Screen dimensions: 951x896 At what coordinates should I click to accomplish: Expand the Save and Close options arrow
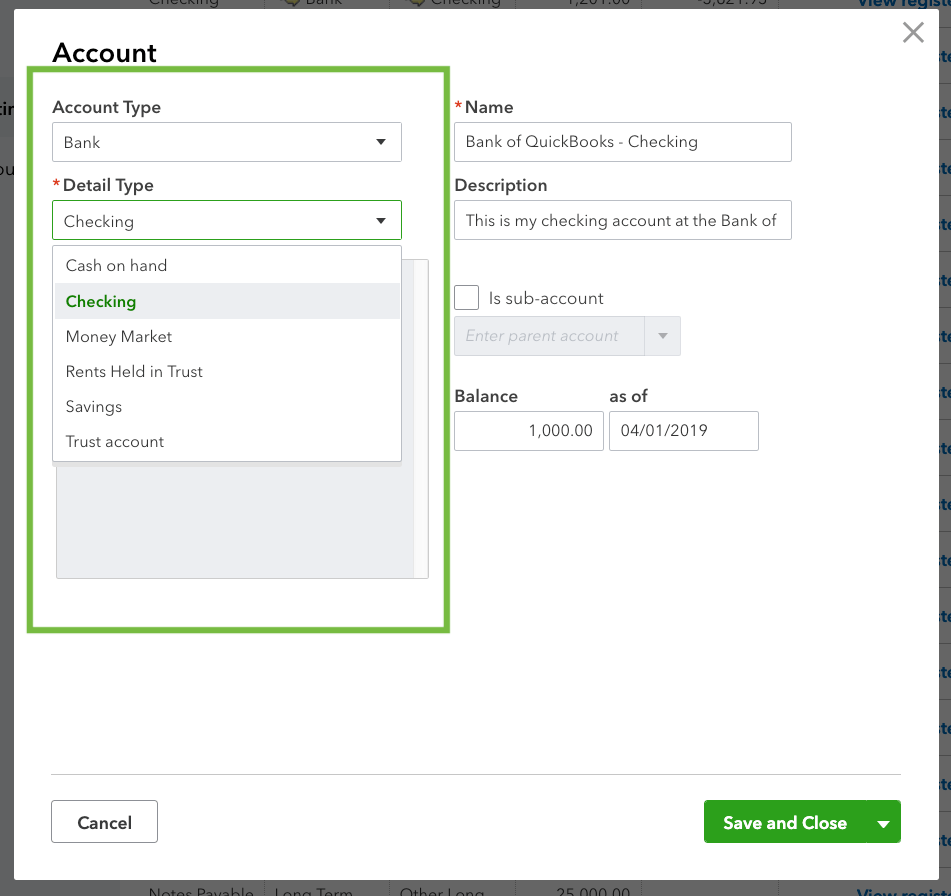click(x=884, y=822)
